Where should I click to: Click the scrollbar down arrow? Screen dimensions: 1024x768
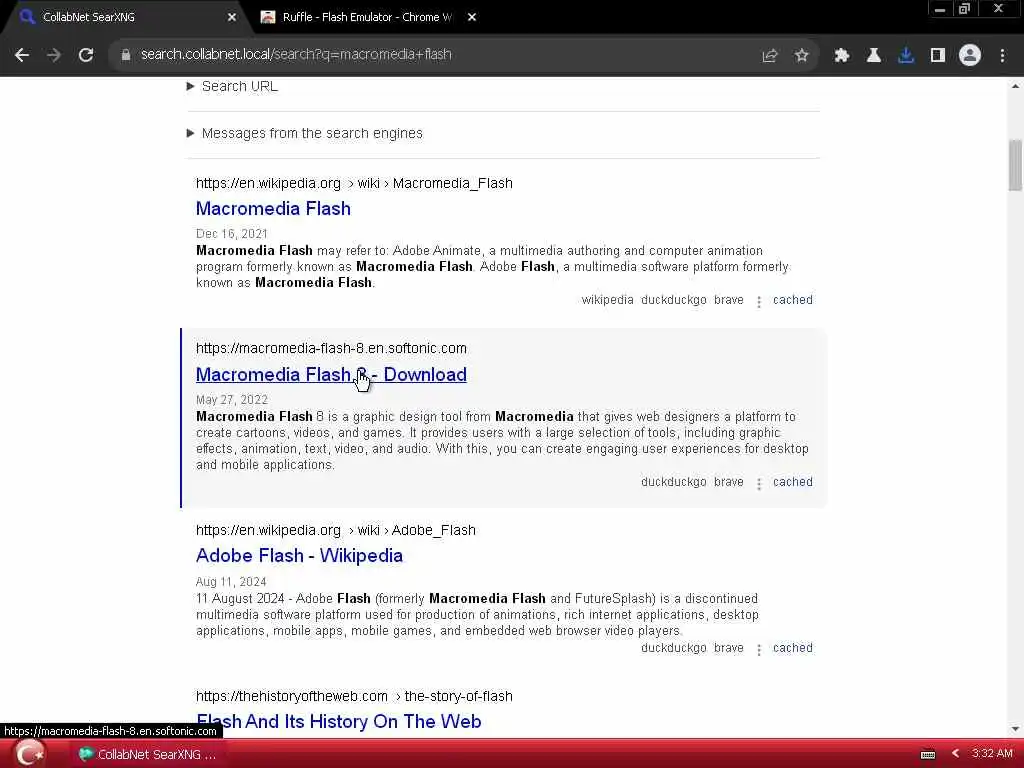pos(1016,728)
